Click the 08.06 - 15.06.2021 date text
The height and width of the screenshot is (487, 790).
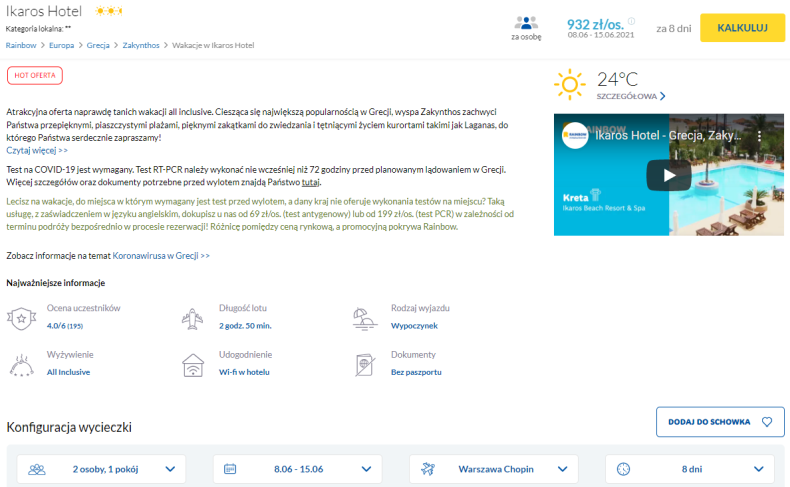pos(601,35)
